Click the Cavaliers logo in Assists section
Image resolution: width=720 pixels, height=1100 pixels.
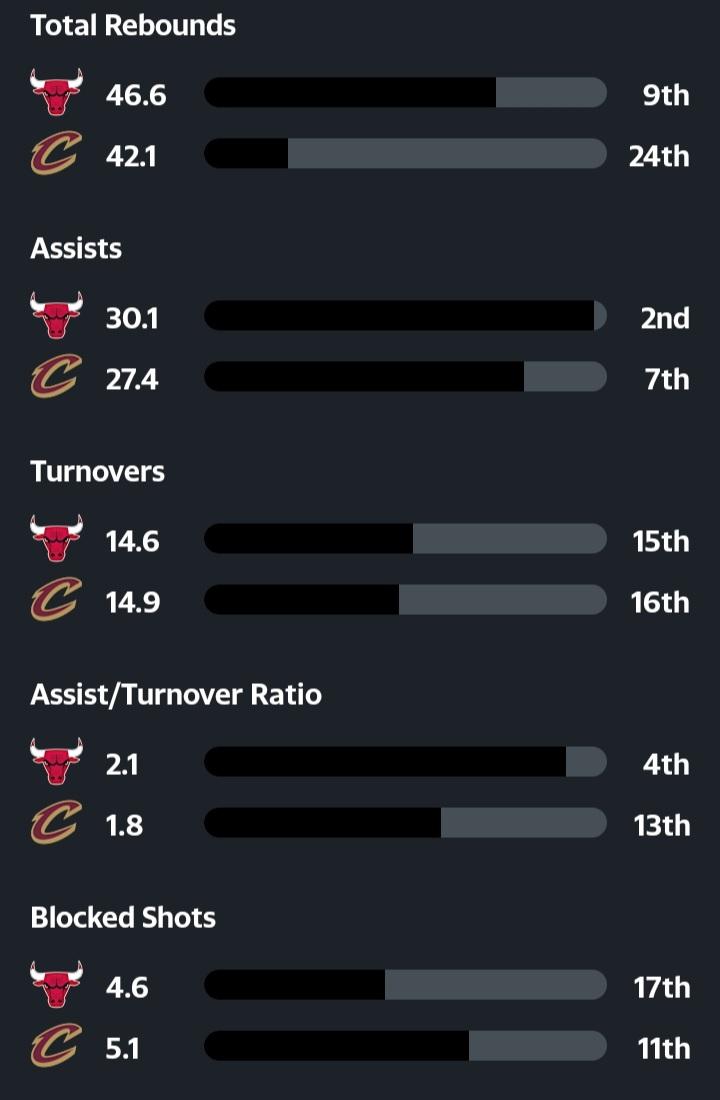56,378
